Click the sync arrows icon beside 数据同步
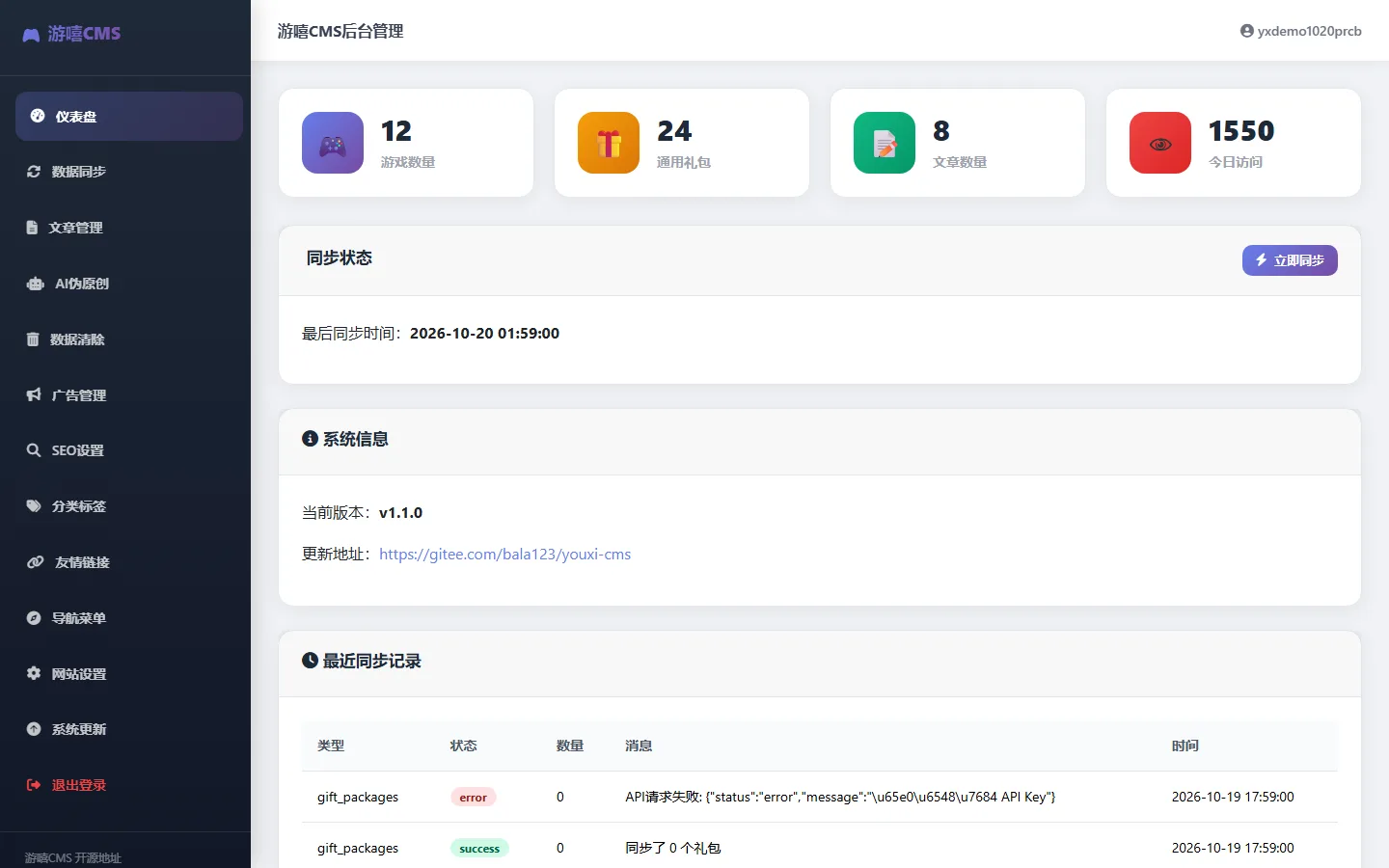The image size is (1389, 868). (x=34, y=172)
